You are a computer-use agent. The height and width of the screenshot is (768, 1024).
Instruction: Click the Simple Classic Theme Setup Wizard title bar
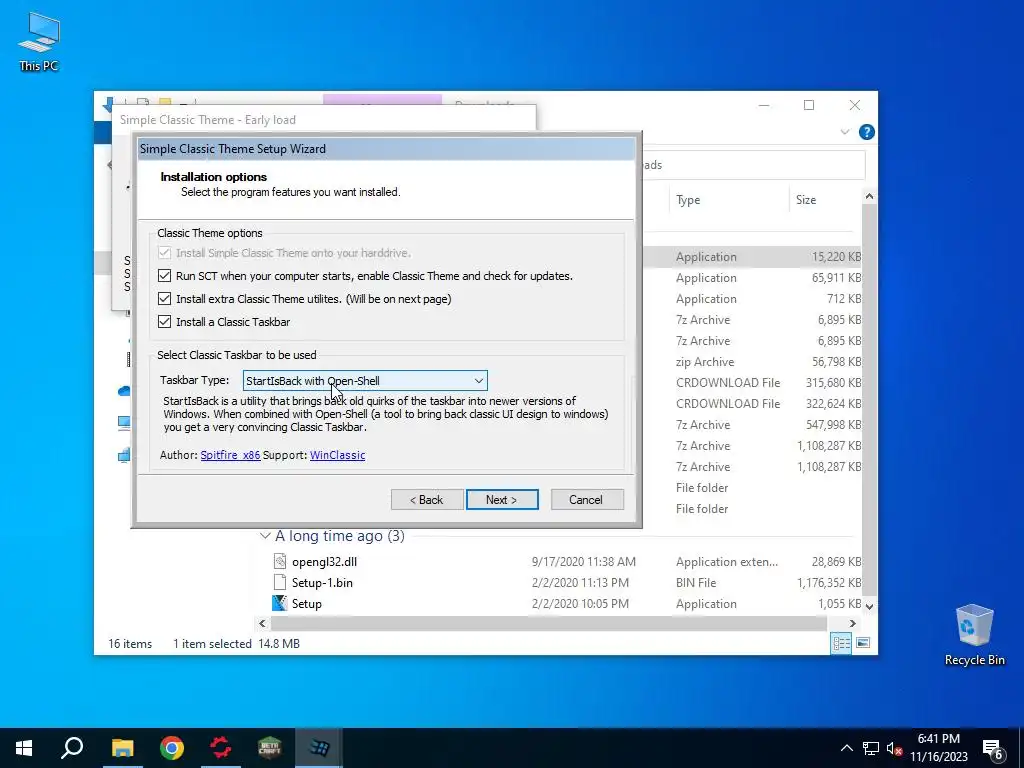(387, 149)
